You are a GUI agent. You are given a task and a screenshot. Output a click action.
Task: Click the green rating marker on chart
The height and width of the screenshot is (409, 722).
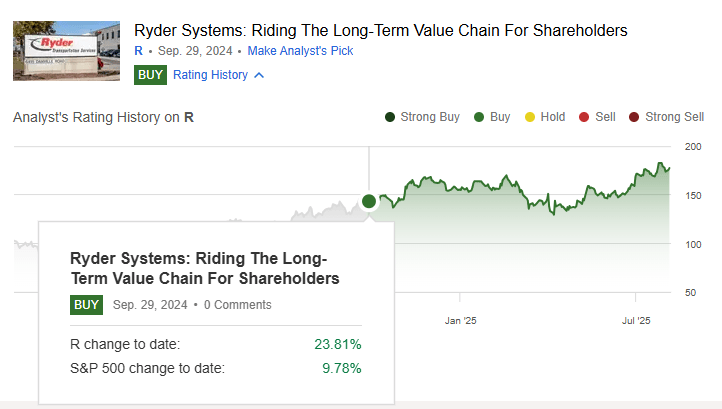coord(369,201)
